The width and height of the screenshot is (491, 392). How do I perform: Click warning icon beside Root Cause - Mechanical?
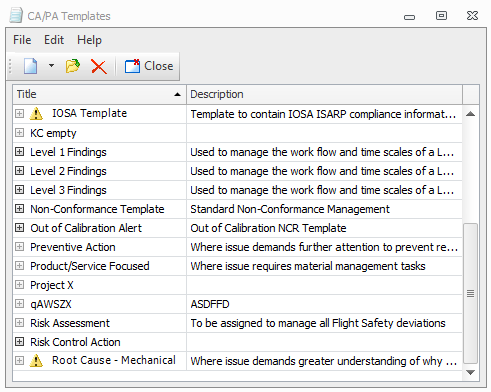(x=36, y=361)
